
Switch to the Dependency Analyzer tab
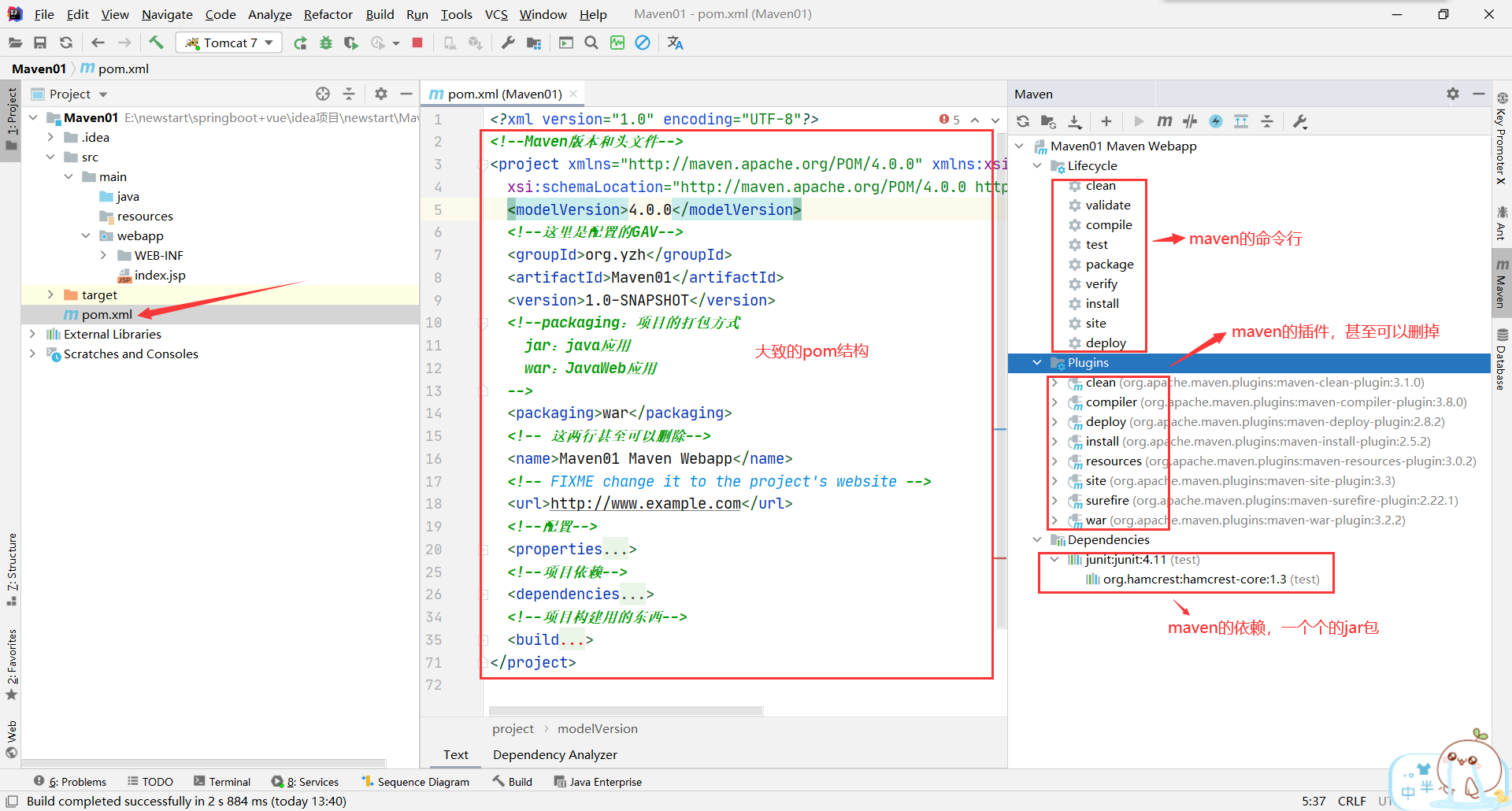[554, 754]
